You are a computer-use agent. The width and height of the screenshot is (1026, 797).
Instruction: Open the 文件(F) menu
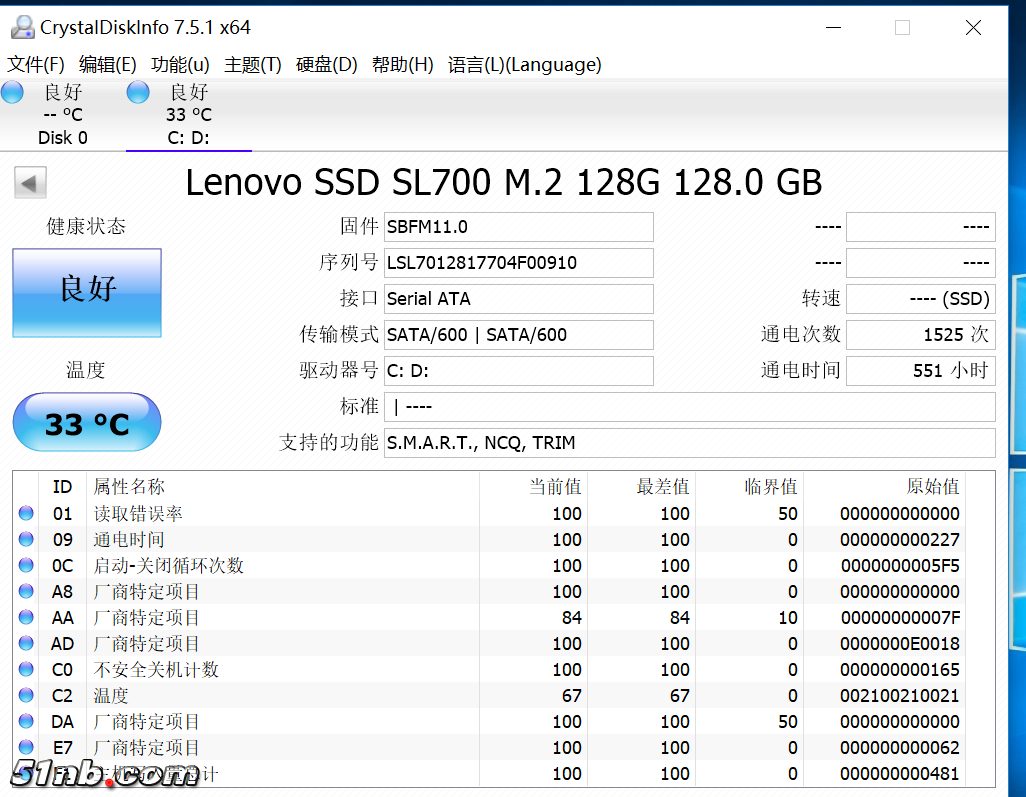point(36,65)
